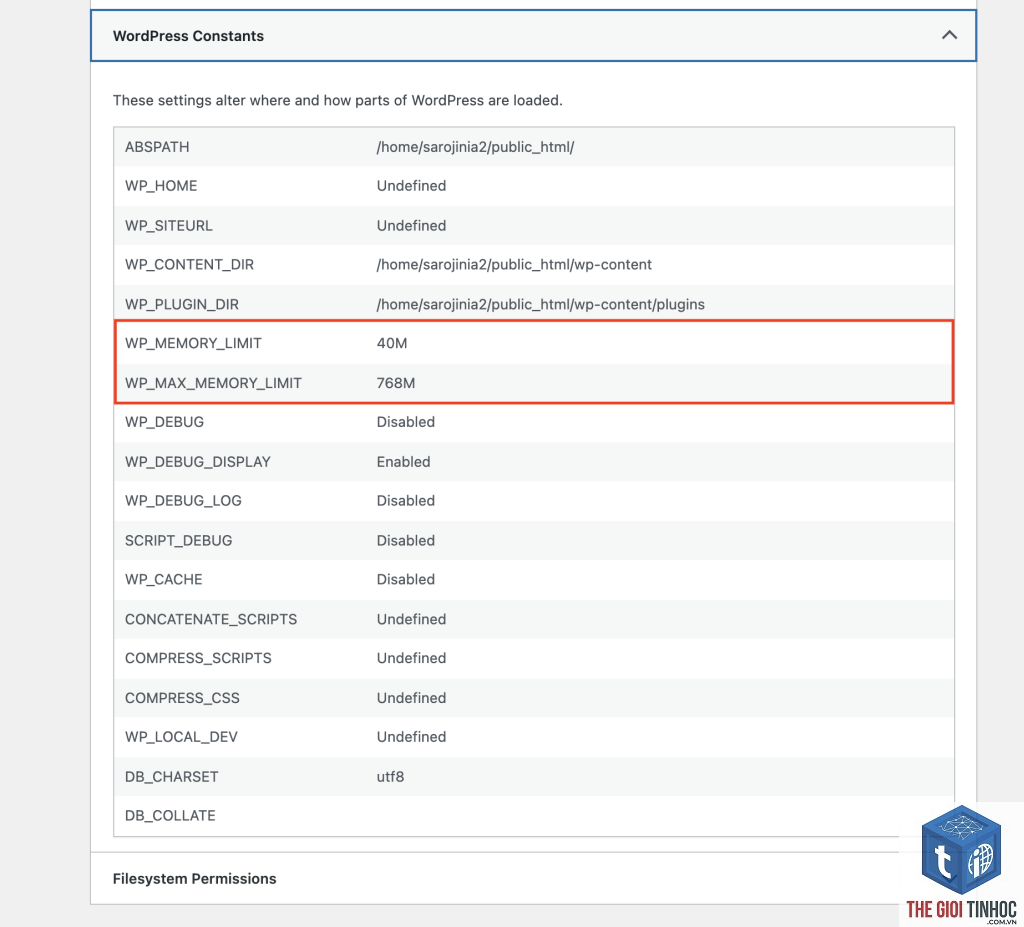Viewport: 1024px width, 927px height.
Task: Click the Disabled value for WP_DEBUG_LOG
Action: pyautogui.click(x=406, y=501)
